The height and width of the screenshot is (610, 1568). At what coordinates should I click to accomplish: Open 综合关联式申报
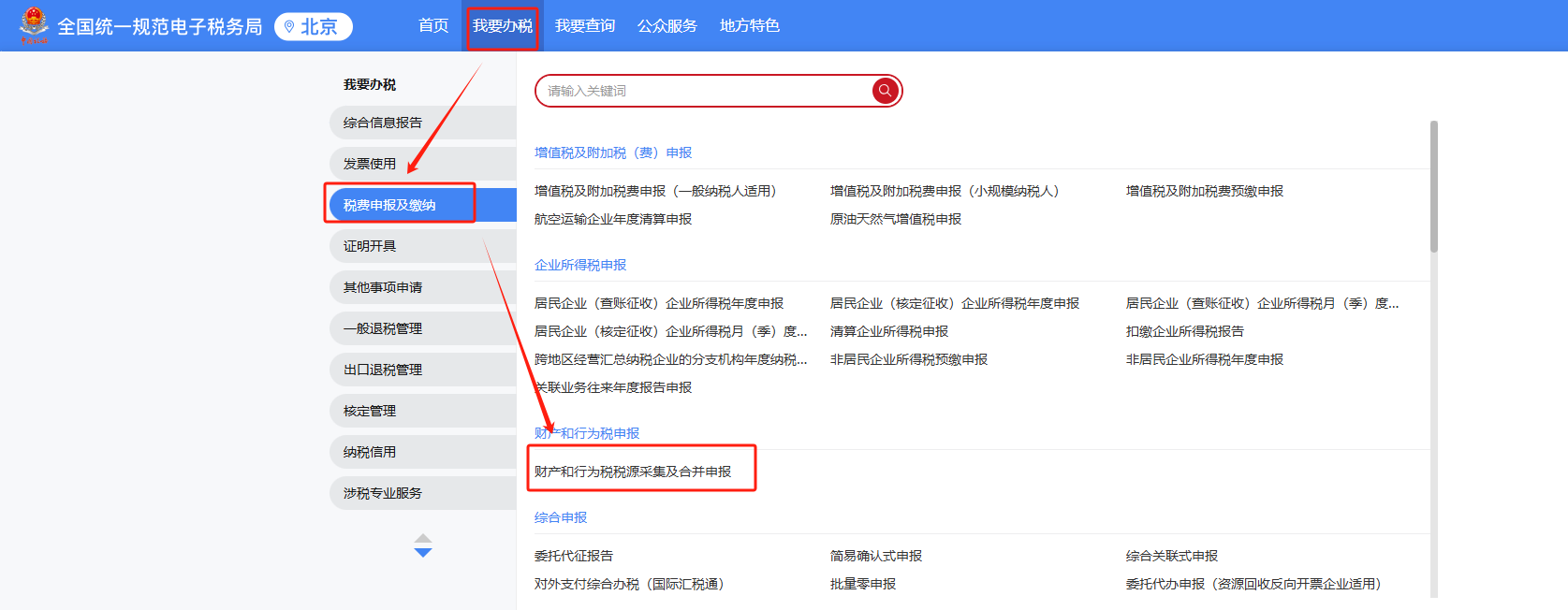(1172, 556)
